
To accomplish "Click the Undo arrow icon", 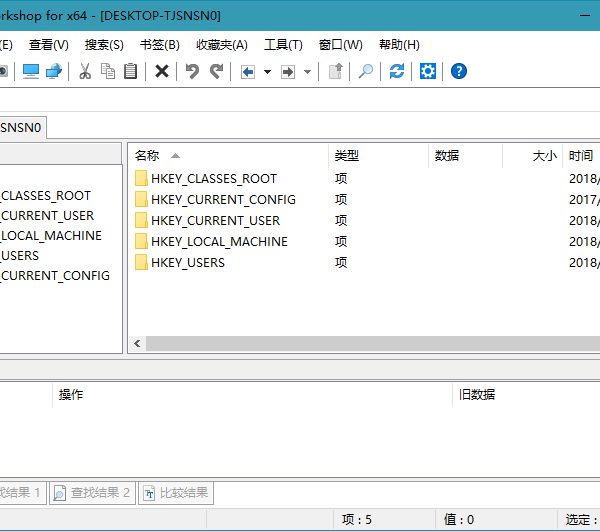I will pyautogui.click(x=192, y=71).
